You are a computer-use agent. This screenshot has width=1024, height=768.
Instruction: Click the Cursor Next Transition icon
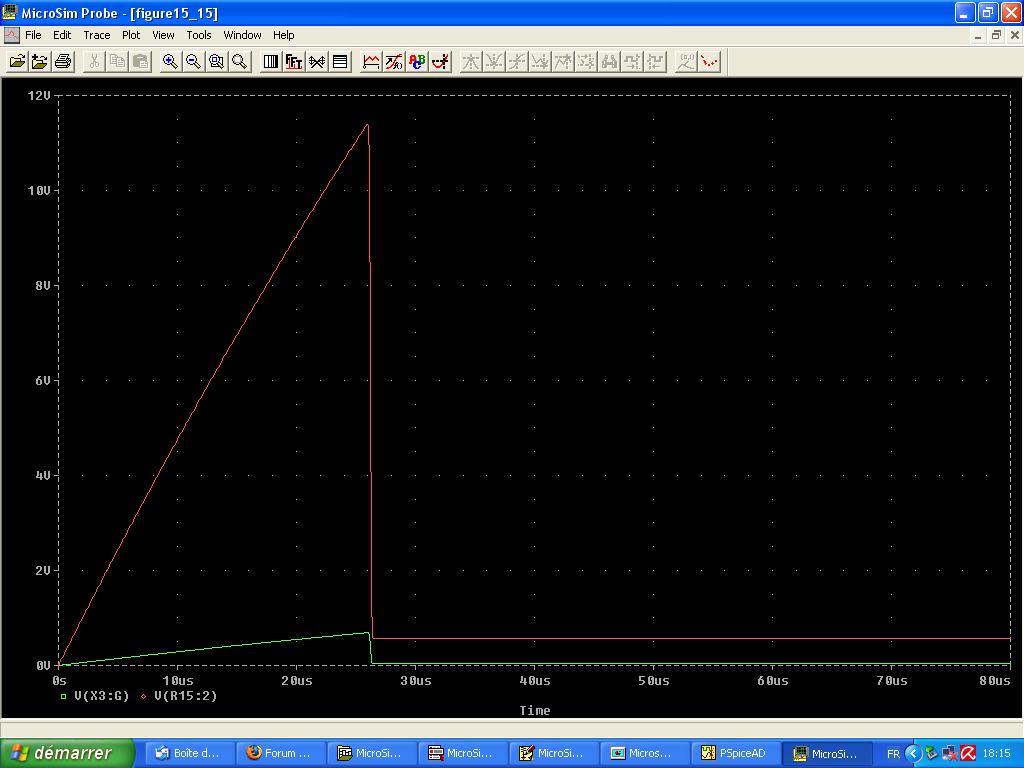tap(633, 61)
